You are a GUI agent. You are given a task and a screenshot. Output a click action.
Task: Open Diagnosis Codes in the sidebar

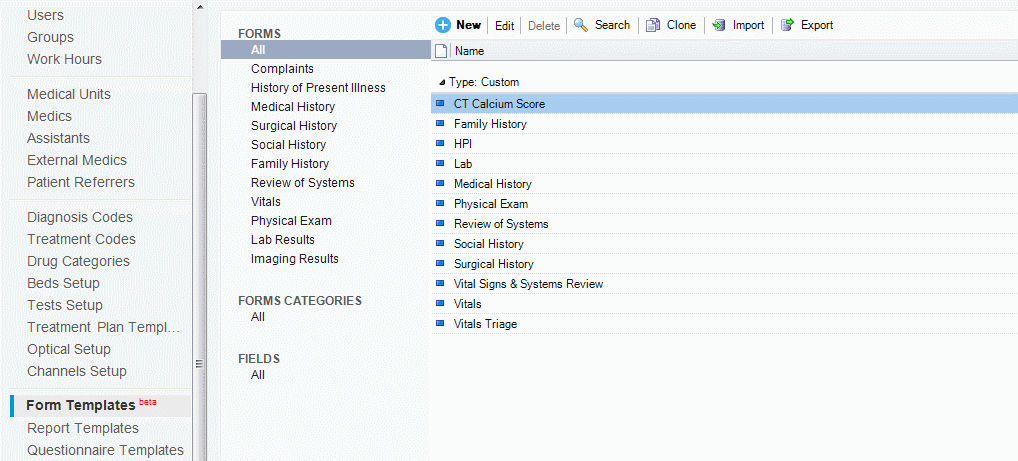(x=81, y=217)
